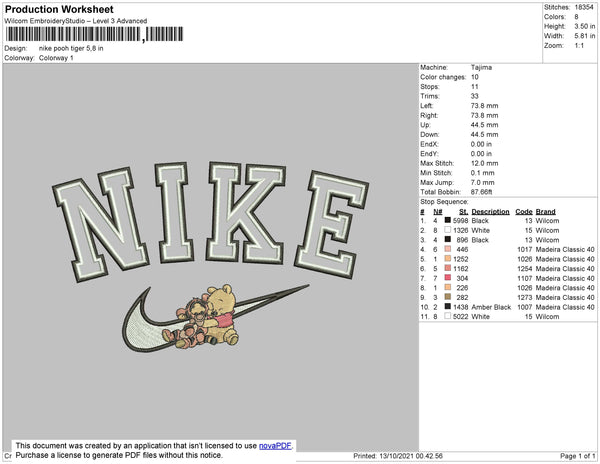Click the Stitches value 18354
Viewport: 600px width, 464px height.
584,7
